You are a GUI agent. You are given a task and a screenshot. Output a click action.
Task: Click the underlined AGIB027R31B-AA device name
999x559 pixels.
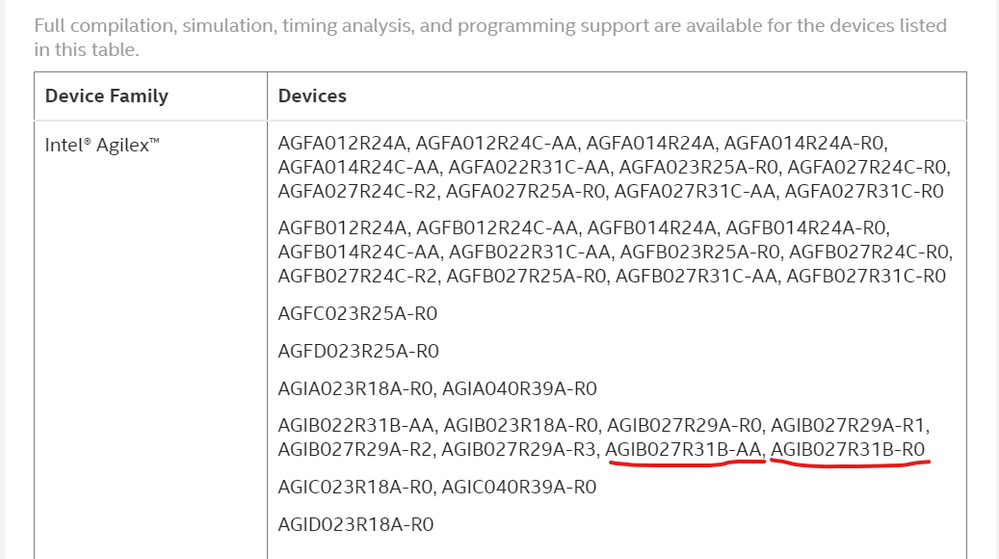tap(686, 449)
